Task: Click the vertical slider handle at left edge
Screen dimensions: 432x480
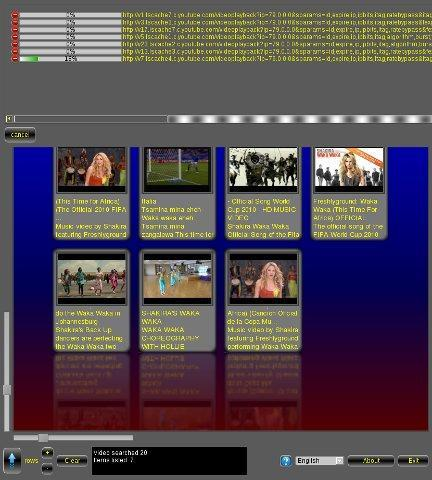Action: pyautogui.click(x=7, y=390)
